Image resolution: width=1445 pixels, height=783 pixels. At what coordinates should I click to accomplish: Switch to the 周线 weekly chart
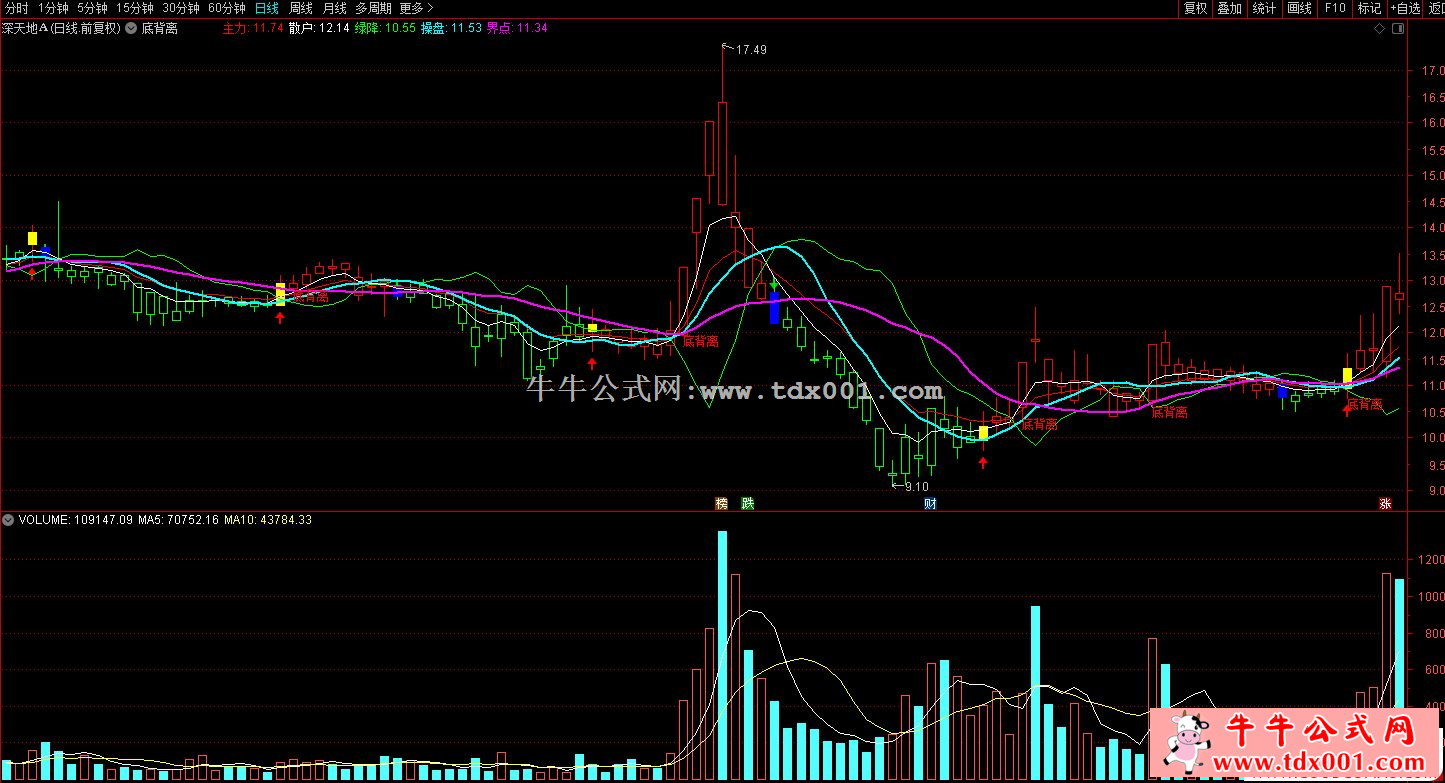tap(300, 8)
